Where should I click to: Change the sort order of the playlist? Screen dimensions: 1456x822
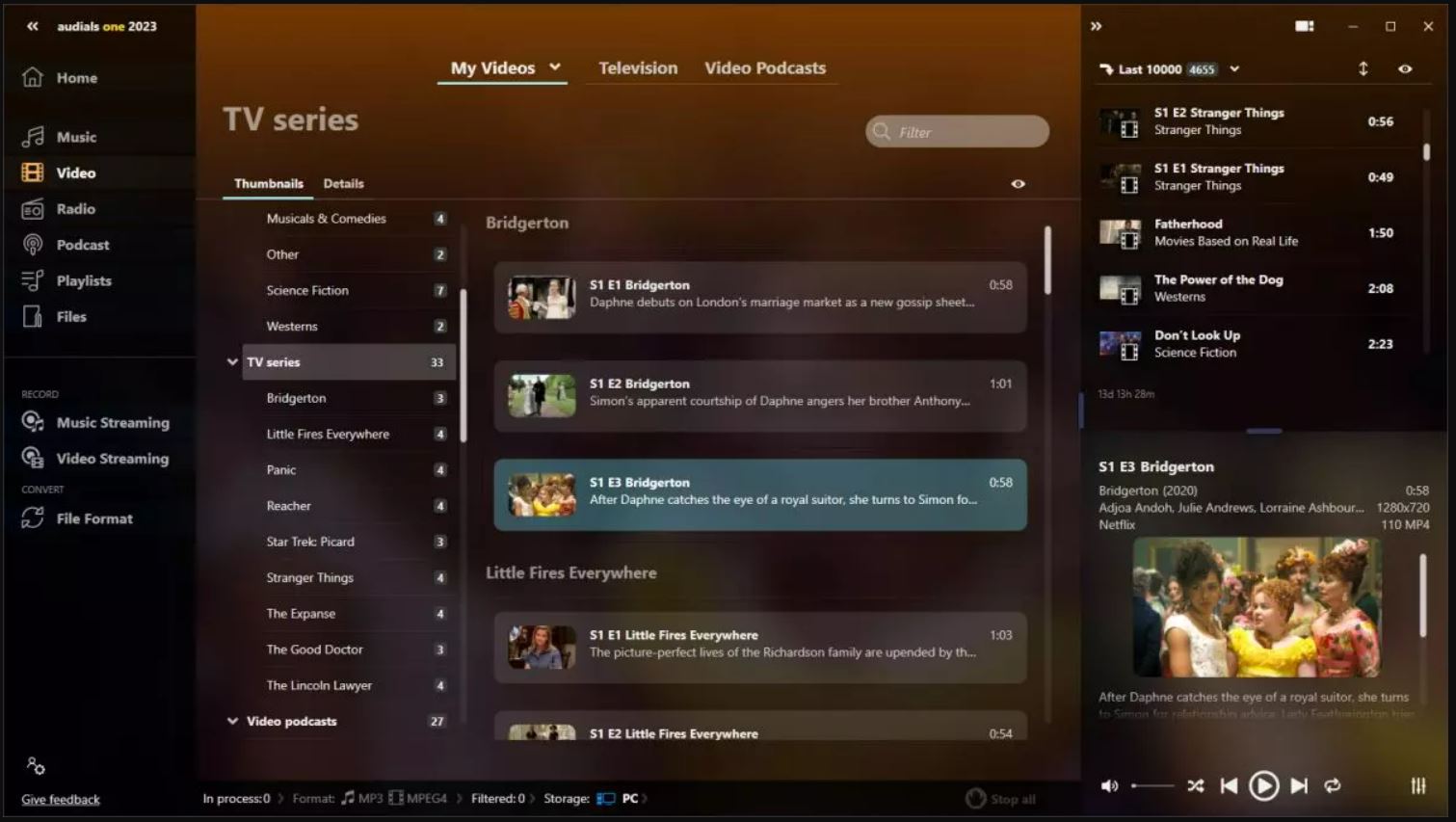tap(1363, 69)
